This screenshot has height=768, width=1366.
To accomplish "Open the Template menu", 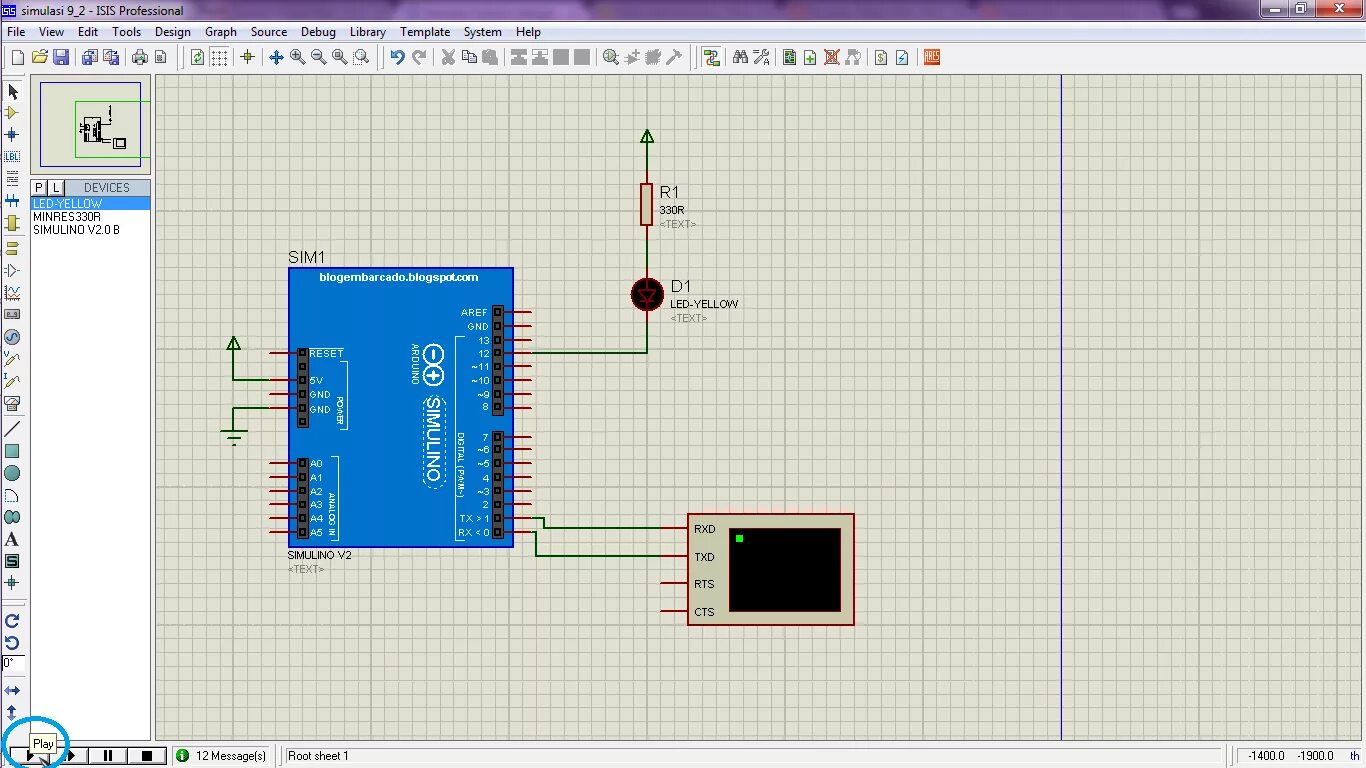I will [x=425, y=32].
